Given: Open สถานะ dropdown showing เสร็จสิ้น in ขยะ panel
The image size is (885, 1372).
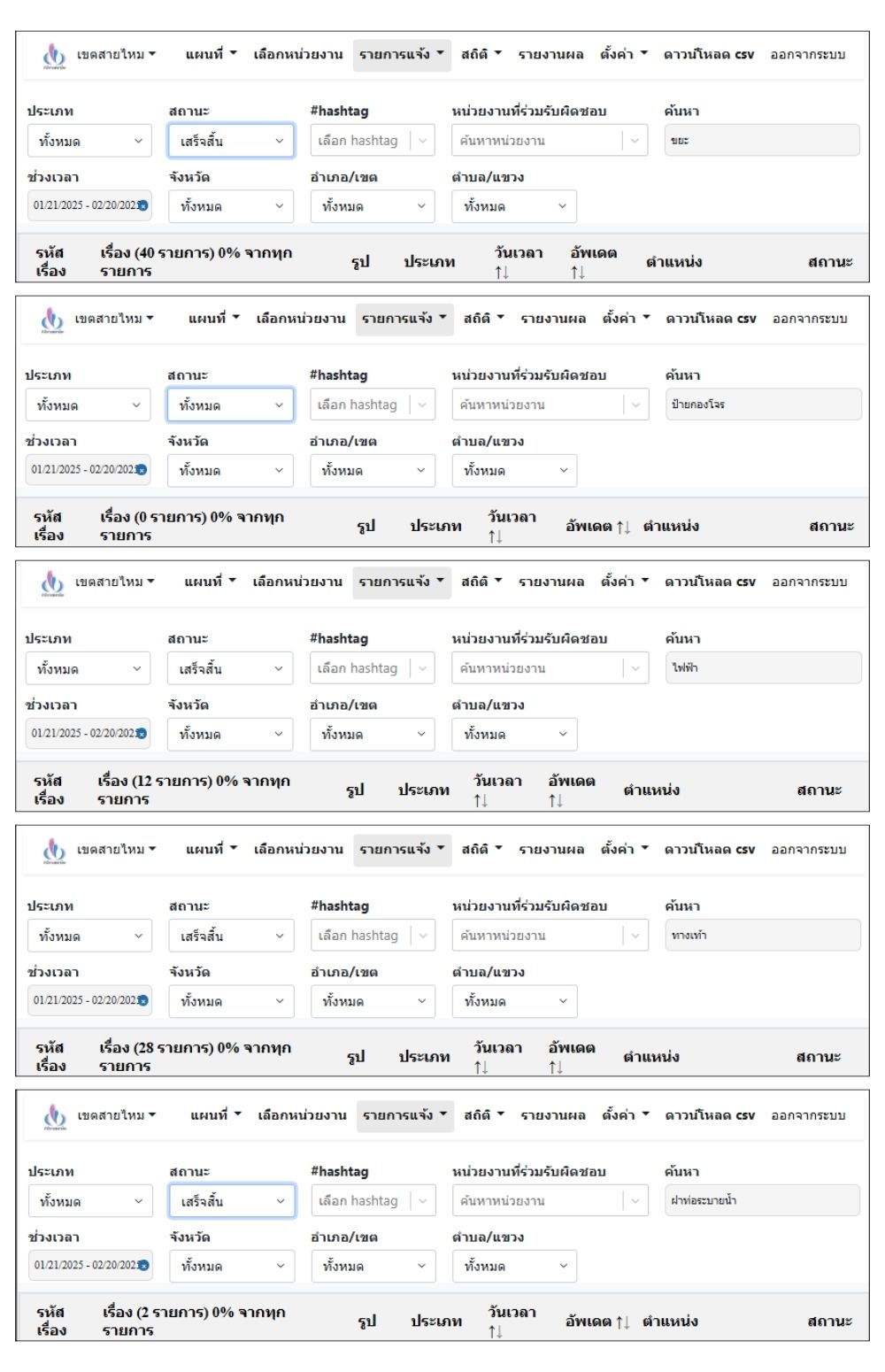Looking at the screenshot, I should tap(231, 141).
